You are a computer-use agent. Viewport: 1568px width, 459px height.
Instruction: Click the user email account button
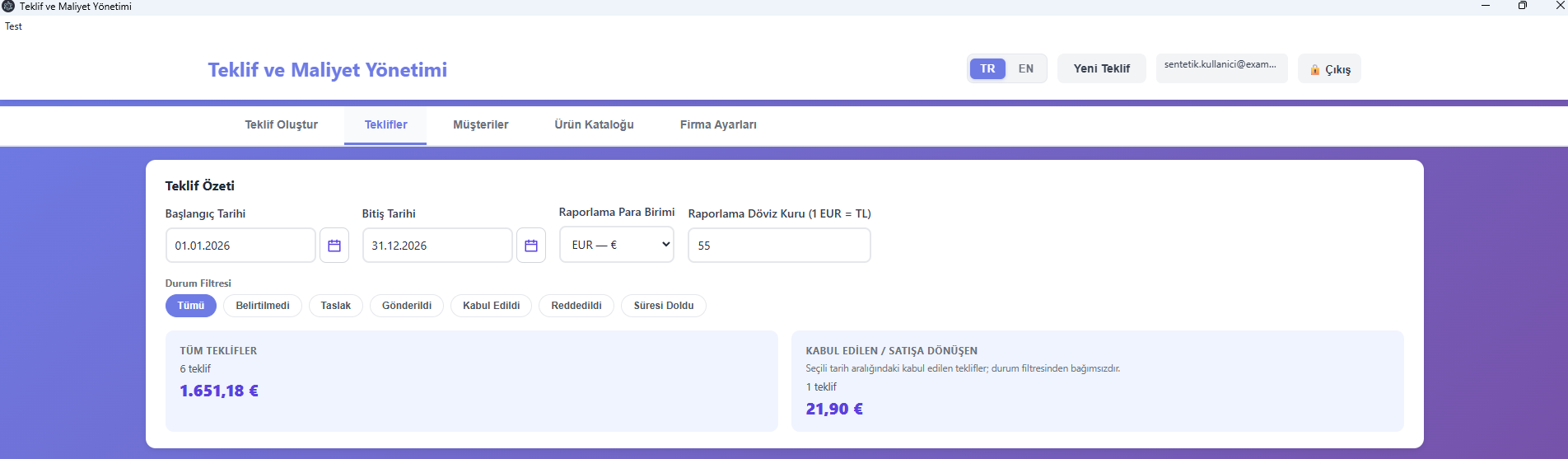click(1221, 68)
